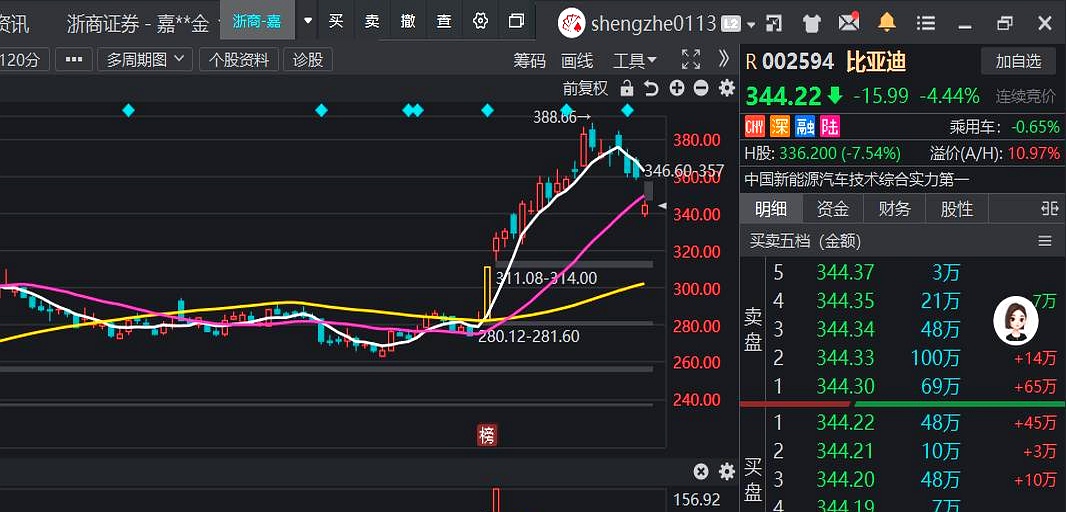Viewport: 1066px width, 512px height.
Task: Open the mail inbox envelope icon
Action: point(848,23)
